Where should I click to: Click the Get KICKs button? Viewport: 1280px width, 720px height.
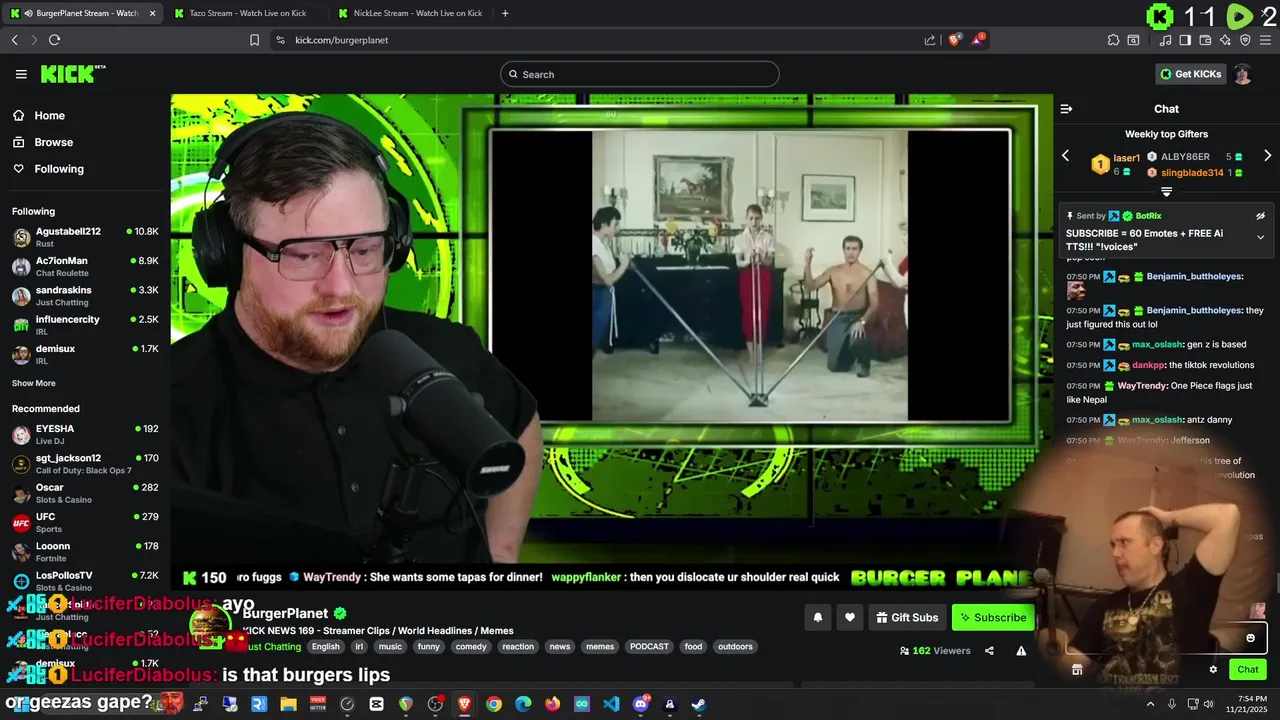1190,74
